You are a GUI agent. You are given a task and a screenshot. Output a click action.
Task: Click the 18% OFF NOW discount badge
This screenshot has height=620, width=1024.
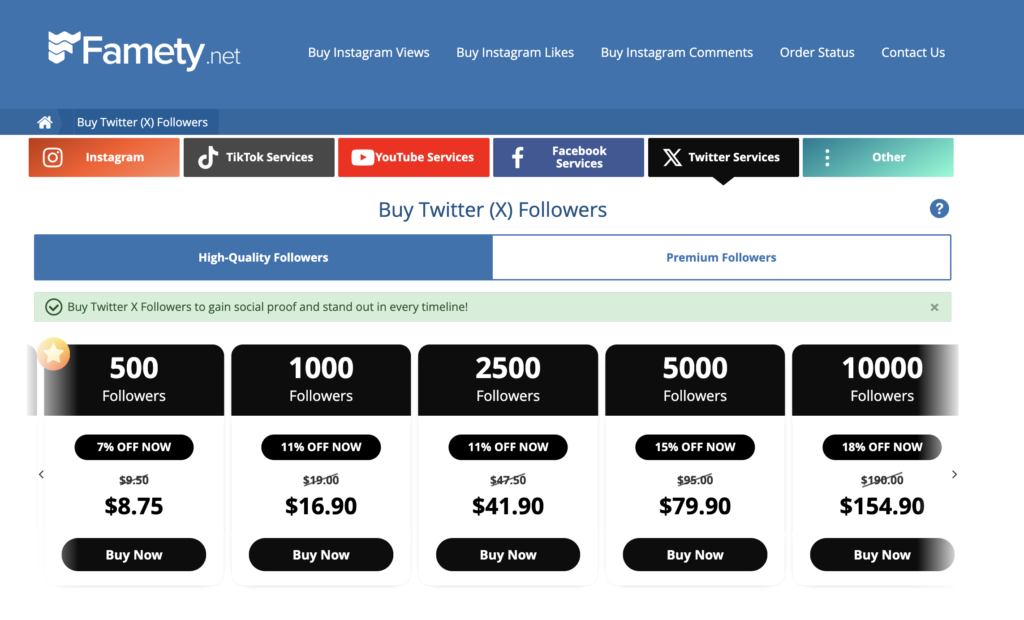[x=881, y=447]
